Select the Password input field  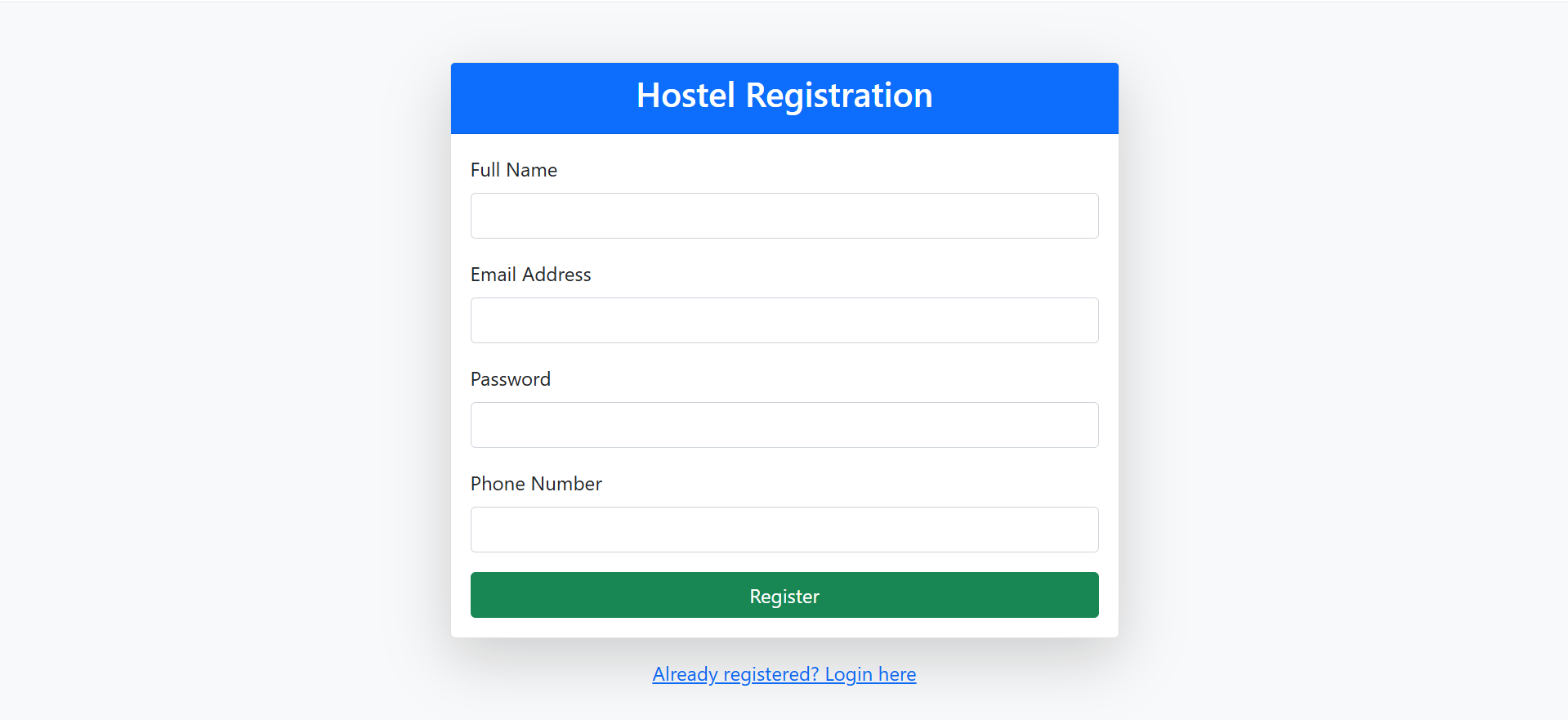tap(784, 425)
